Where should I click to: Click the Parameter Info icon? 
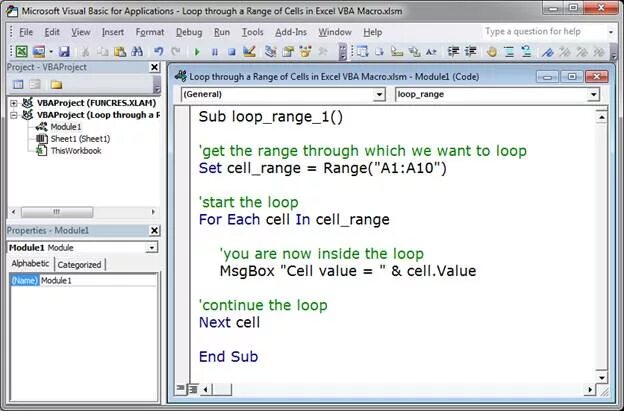(414, 51)
